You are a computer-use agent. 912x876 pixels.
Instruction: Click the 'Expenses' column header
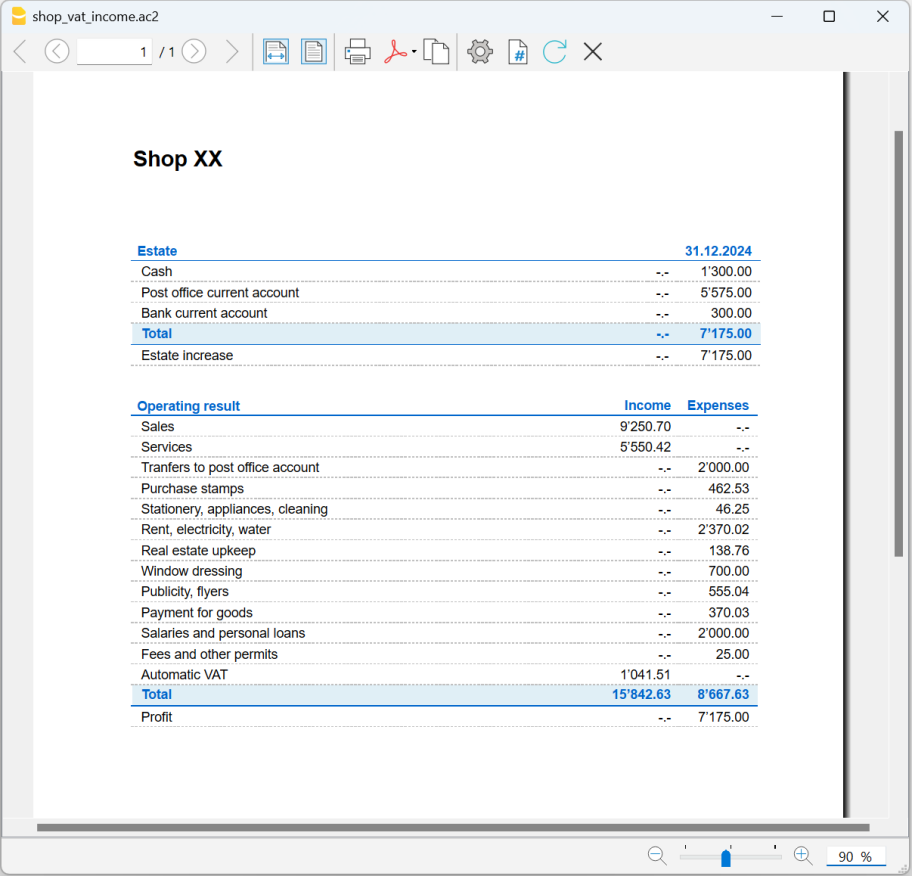[718, 405]
